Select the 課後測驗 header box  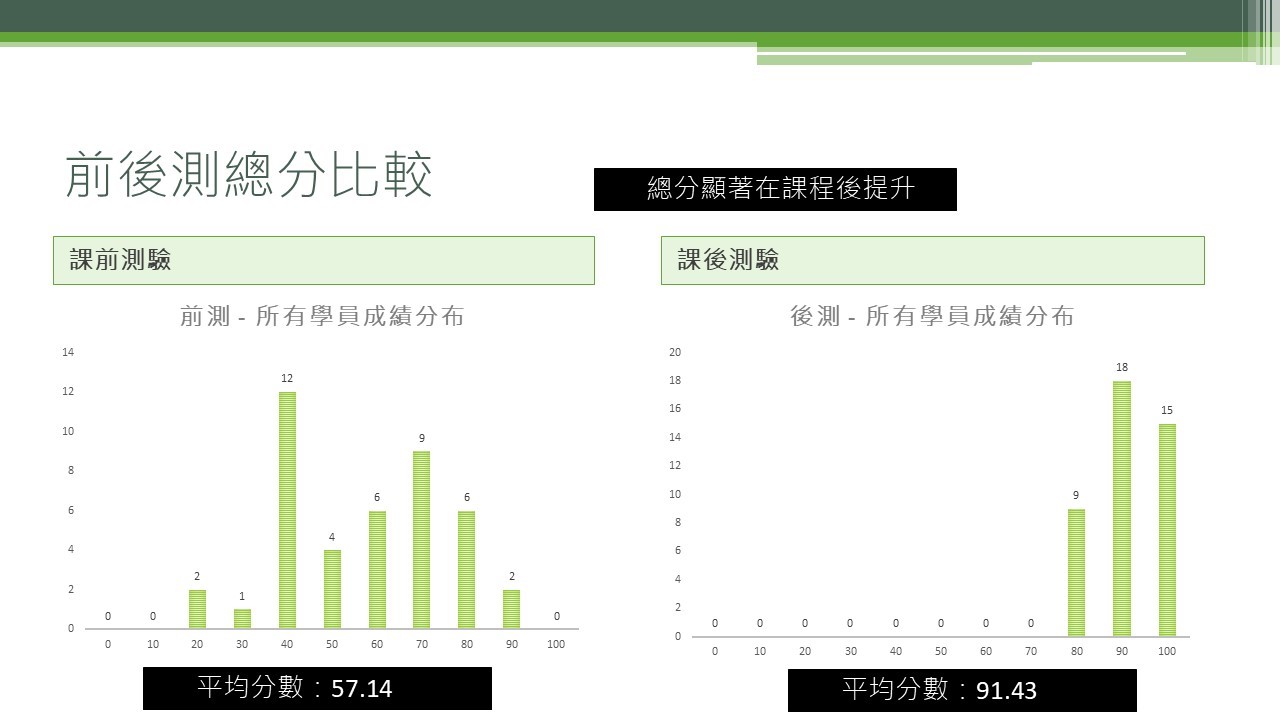click(932, 260)
